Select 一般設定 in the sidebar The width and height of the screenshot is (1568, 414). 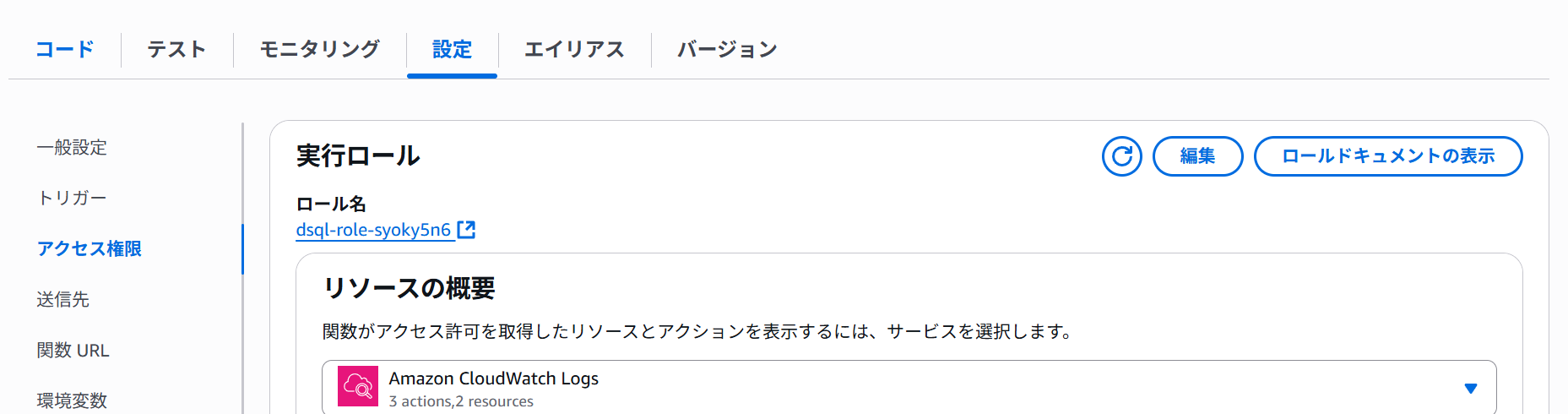(x=72, y=147)
